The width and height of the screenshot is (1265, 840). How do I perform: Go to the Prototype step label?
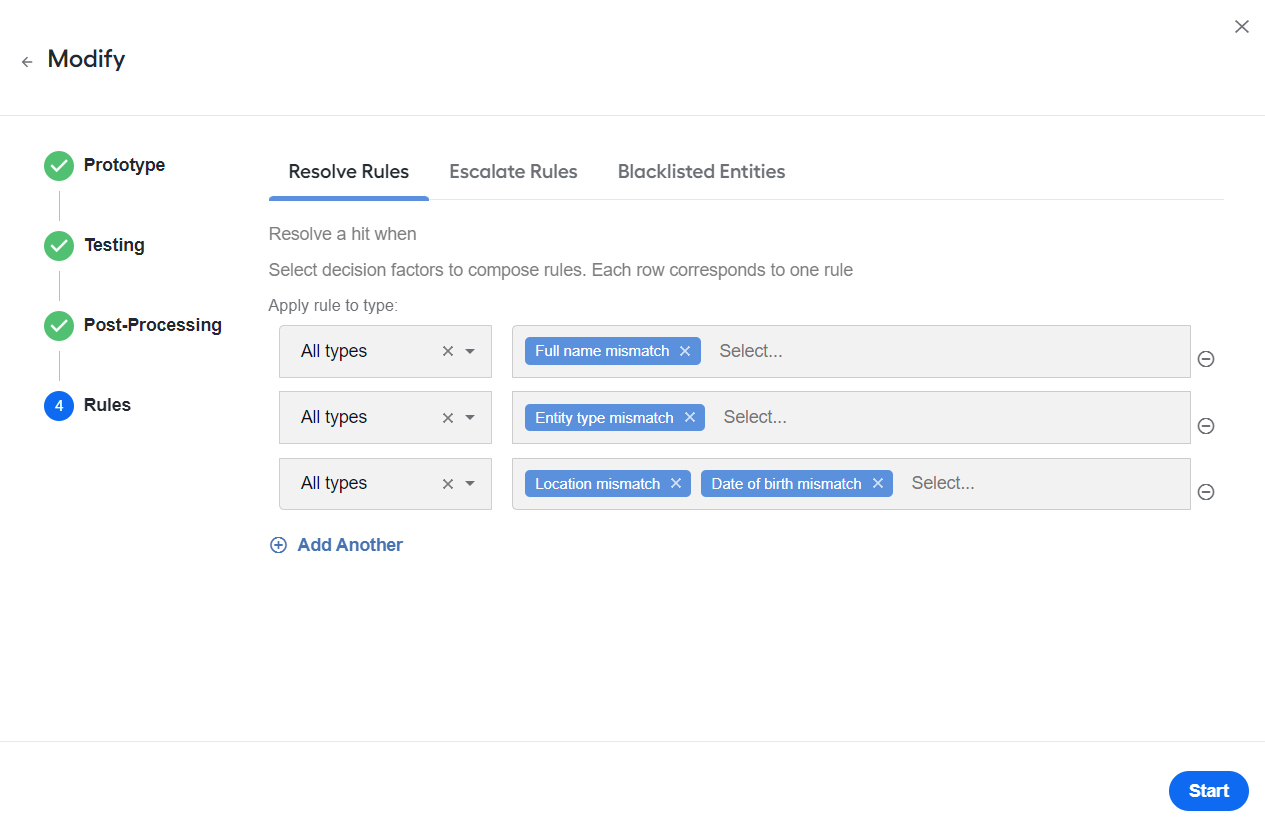pos(125,165)
